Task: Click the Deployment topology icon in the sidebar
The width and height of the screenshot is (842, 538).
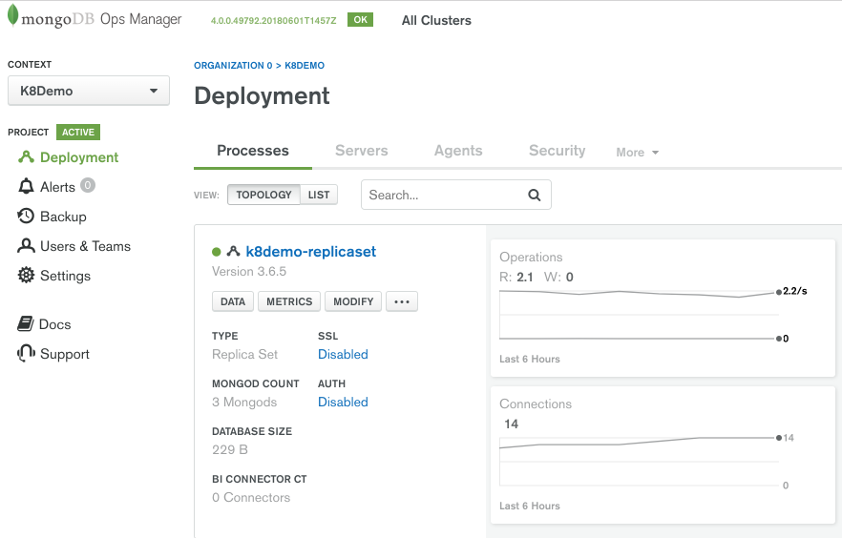Action: 26,157
